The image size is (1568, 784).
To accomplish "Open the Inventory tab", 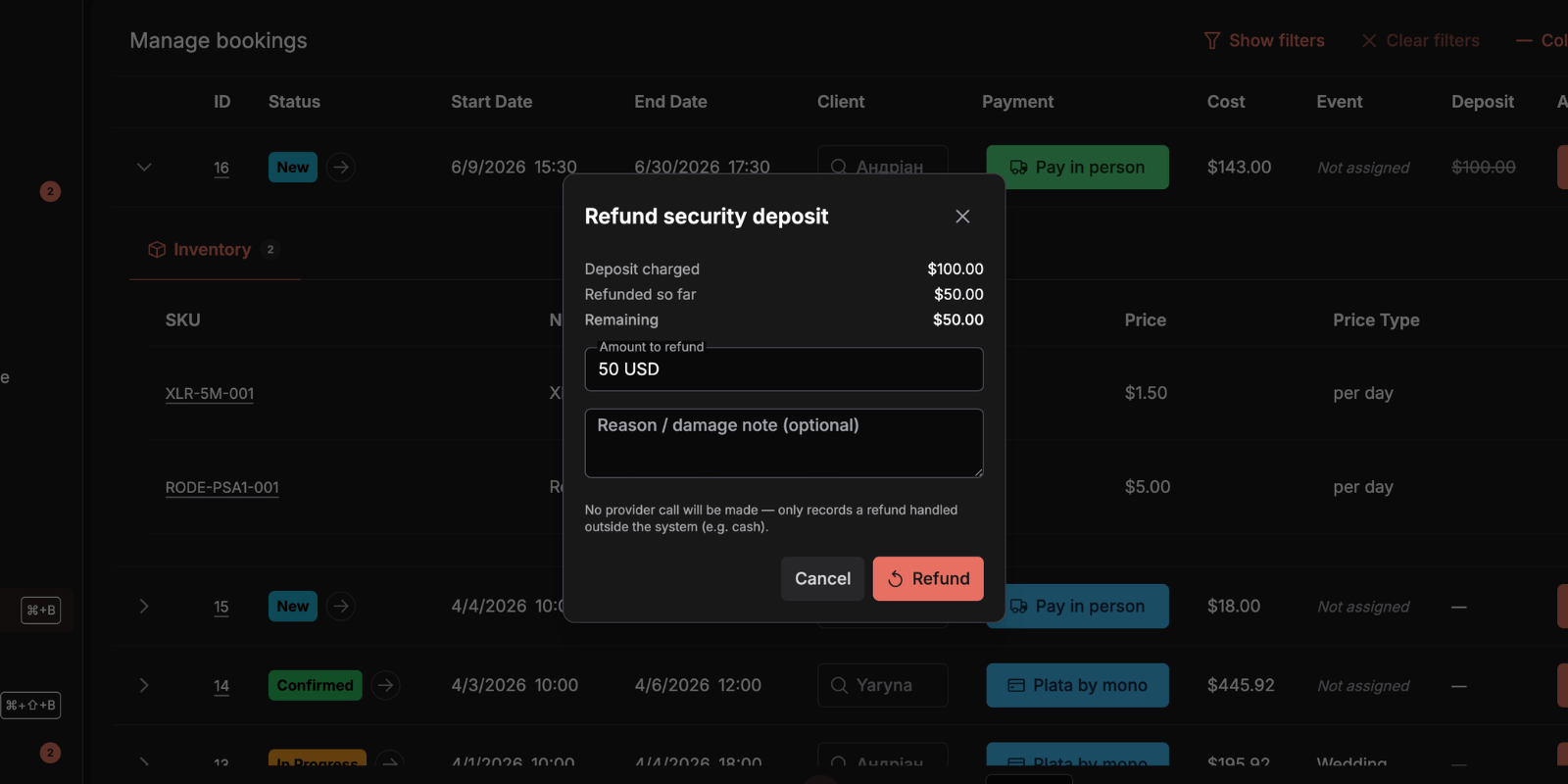I will click(x=213, y=250).
